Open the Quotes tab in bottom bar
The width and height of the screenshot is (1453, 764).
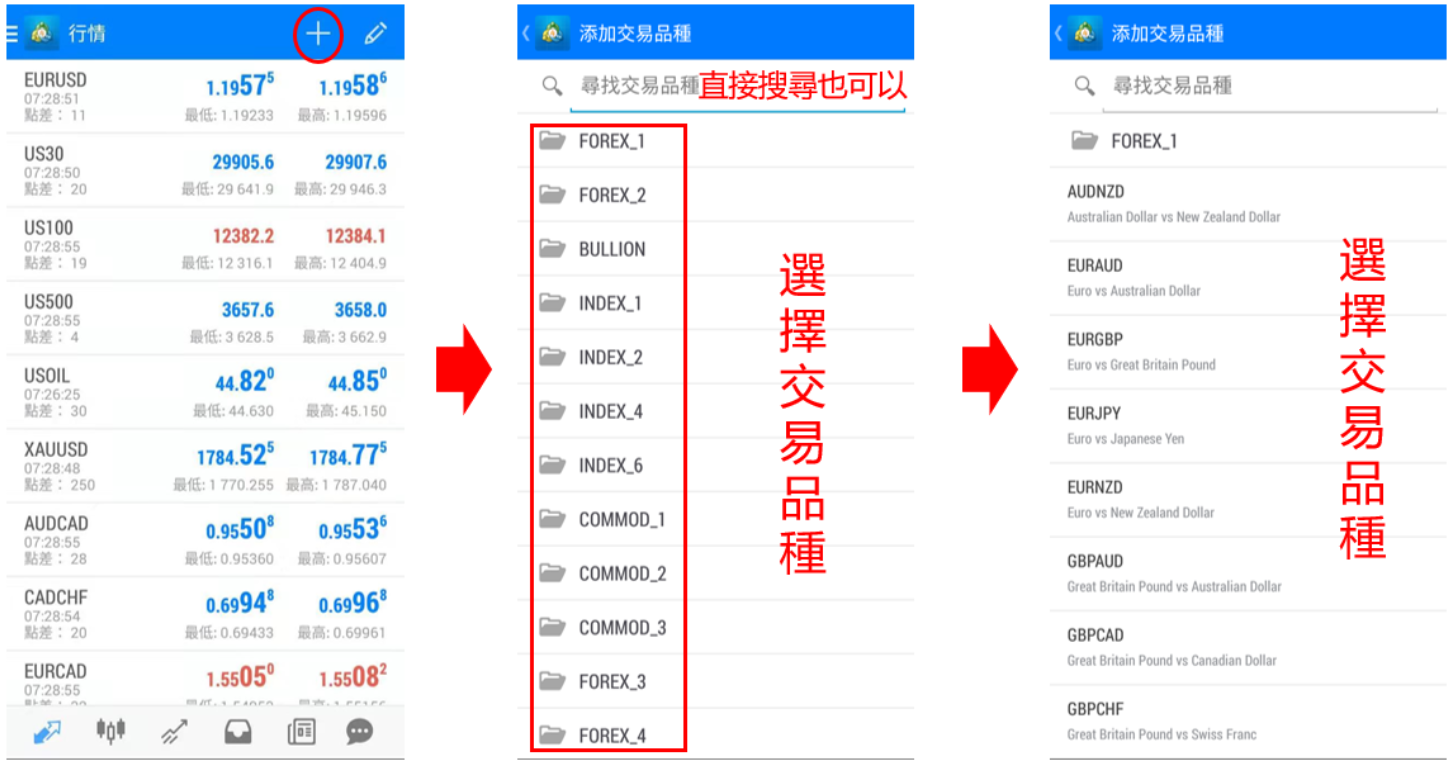[46, 732]
